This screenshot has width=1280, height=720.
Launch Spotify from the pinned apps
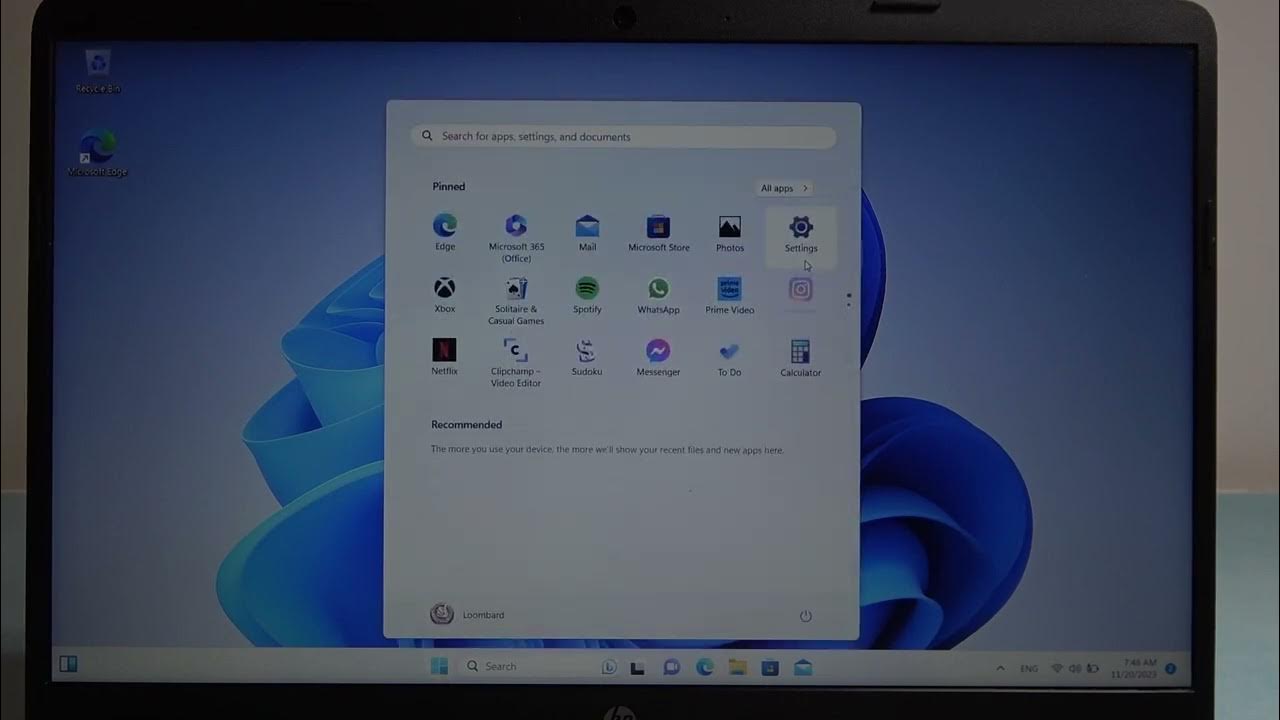pos(587,294)
